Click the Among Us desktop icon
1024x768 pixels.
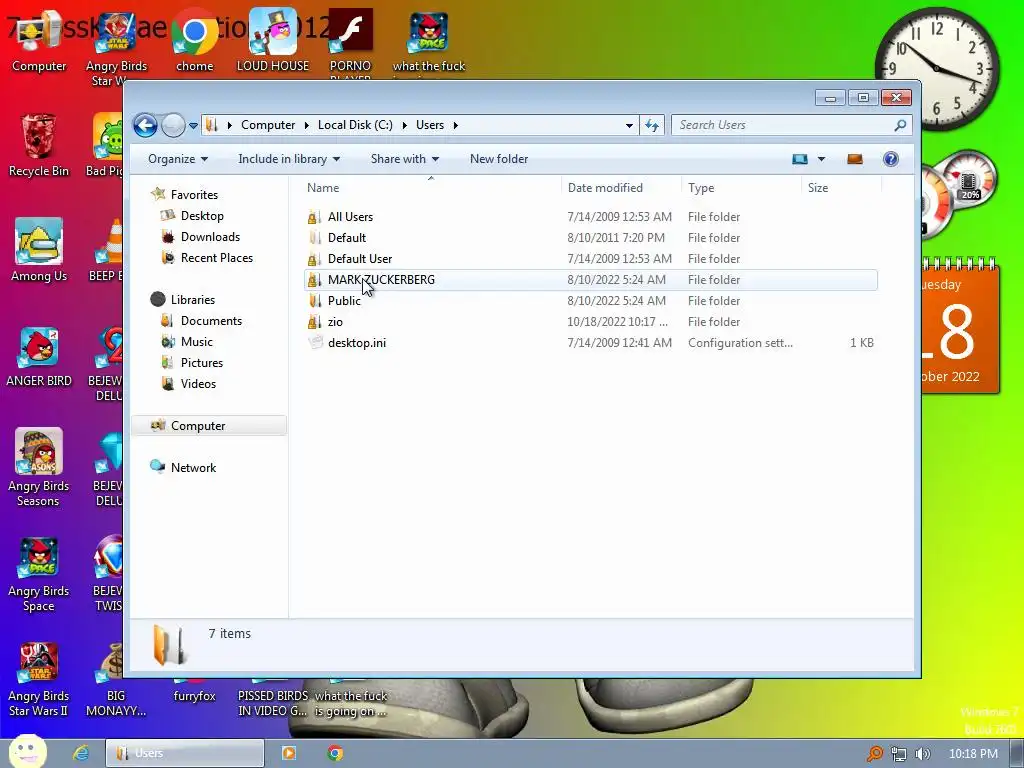[x=39, y=251]
